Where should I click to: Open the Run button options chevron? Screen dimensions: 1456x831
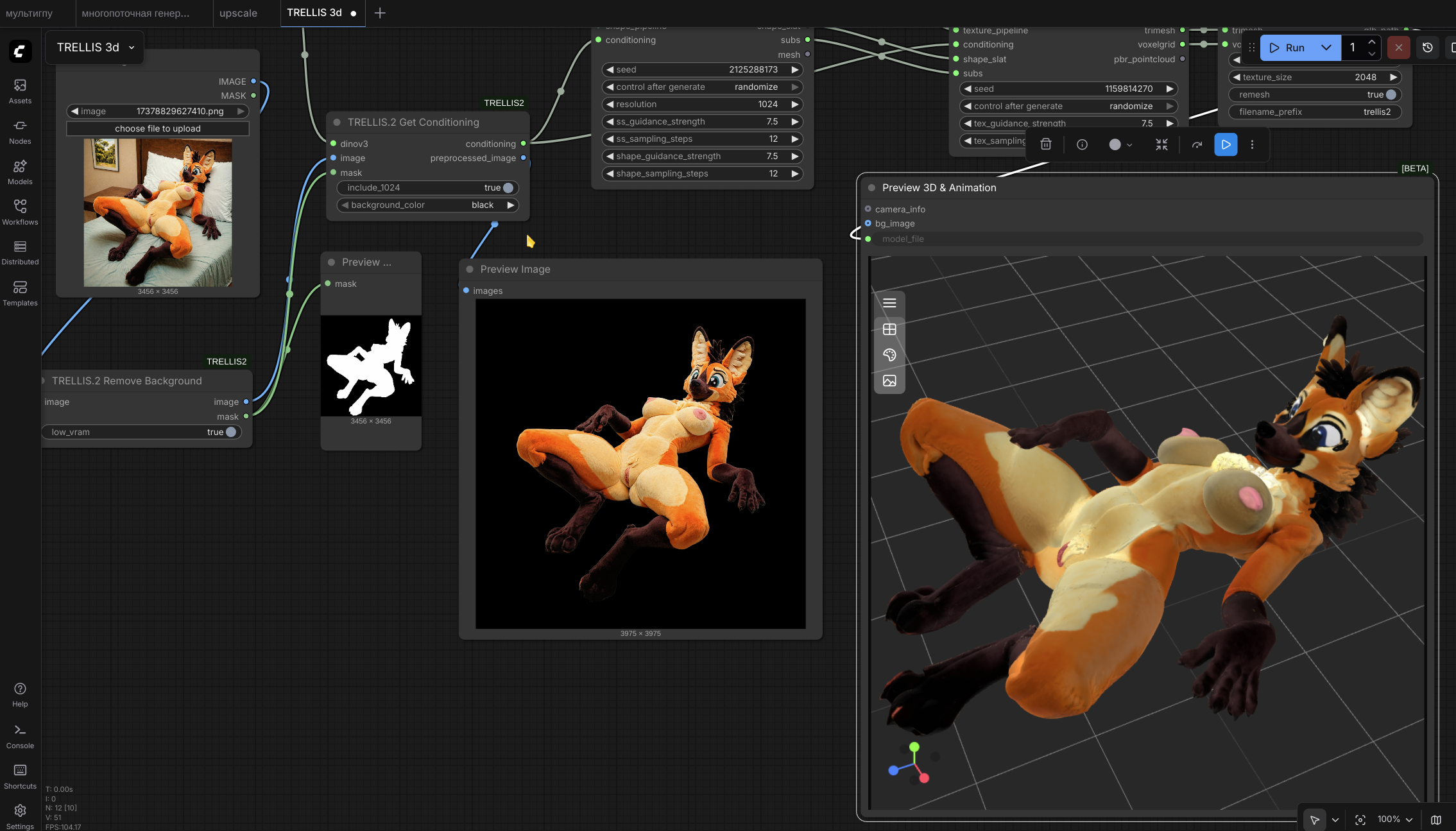coord(1326,47)
